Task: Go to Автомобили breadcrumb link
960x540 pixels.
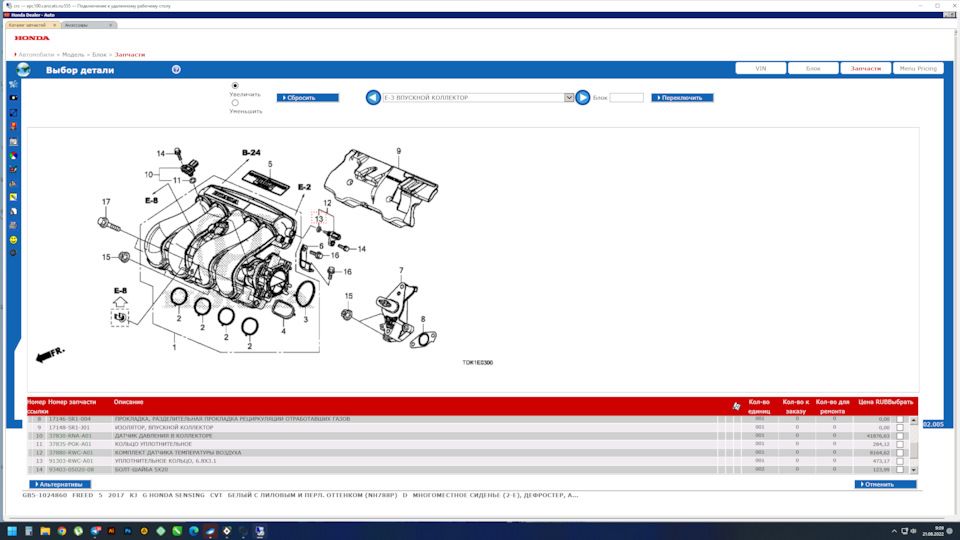Action: (36, 54)
